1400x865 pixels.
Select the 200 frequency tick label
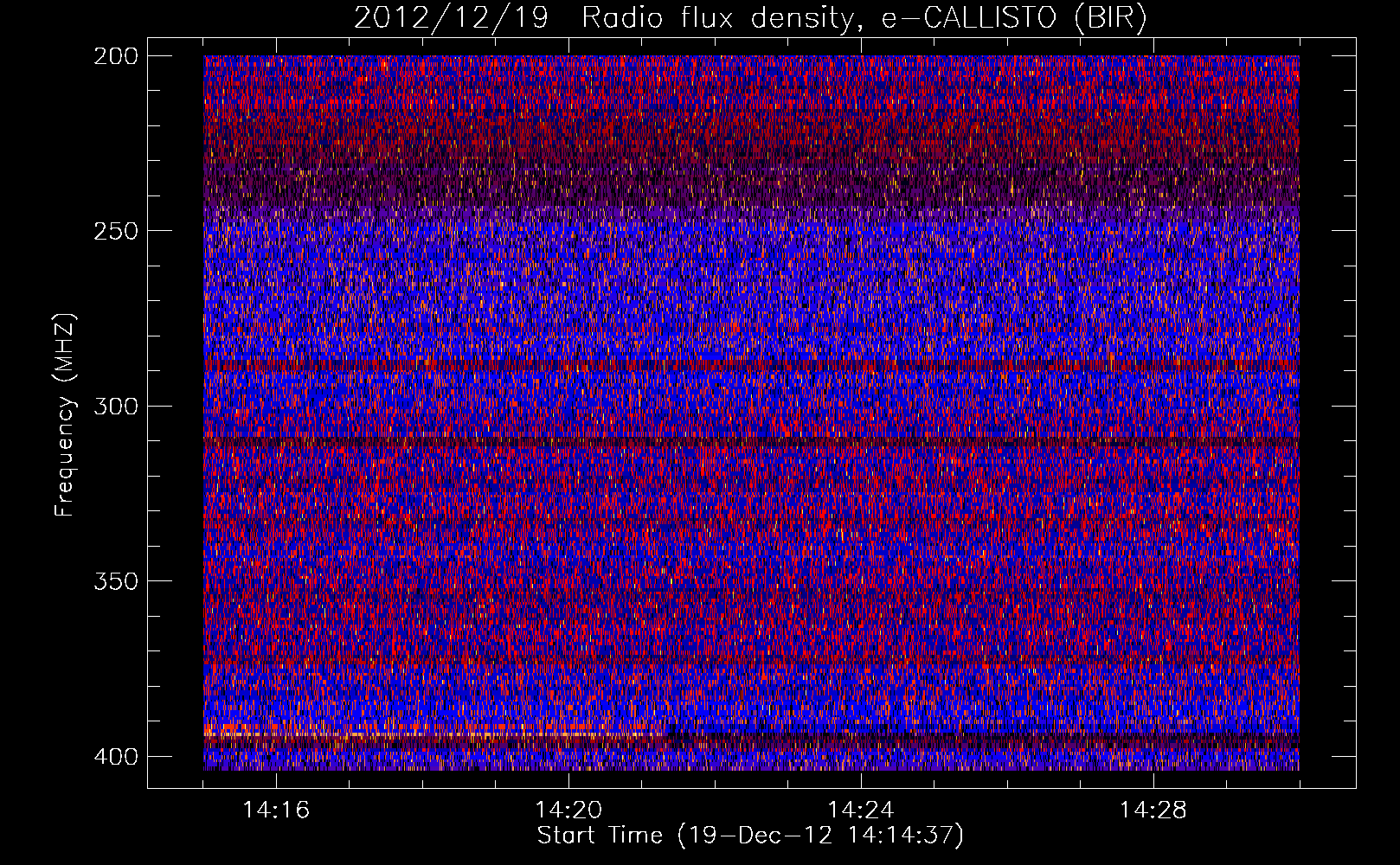115,56
